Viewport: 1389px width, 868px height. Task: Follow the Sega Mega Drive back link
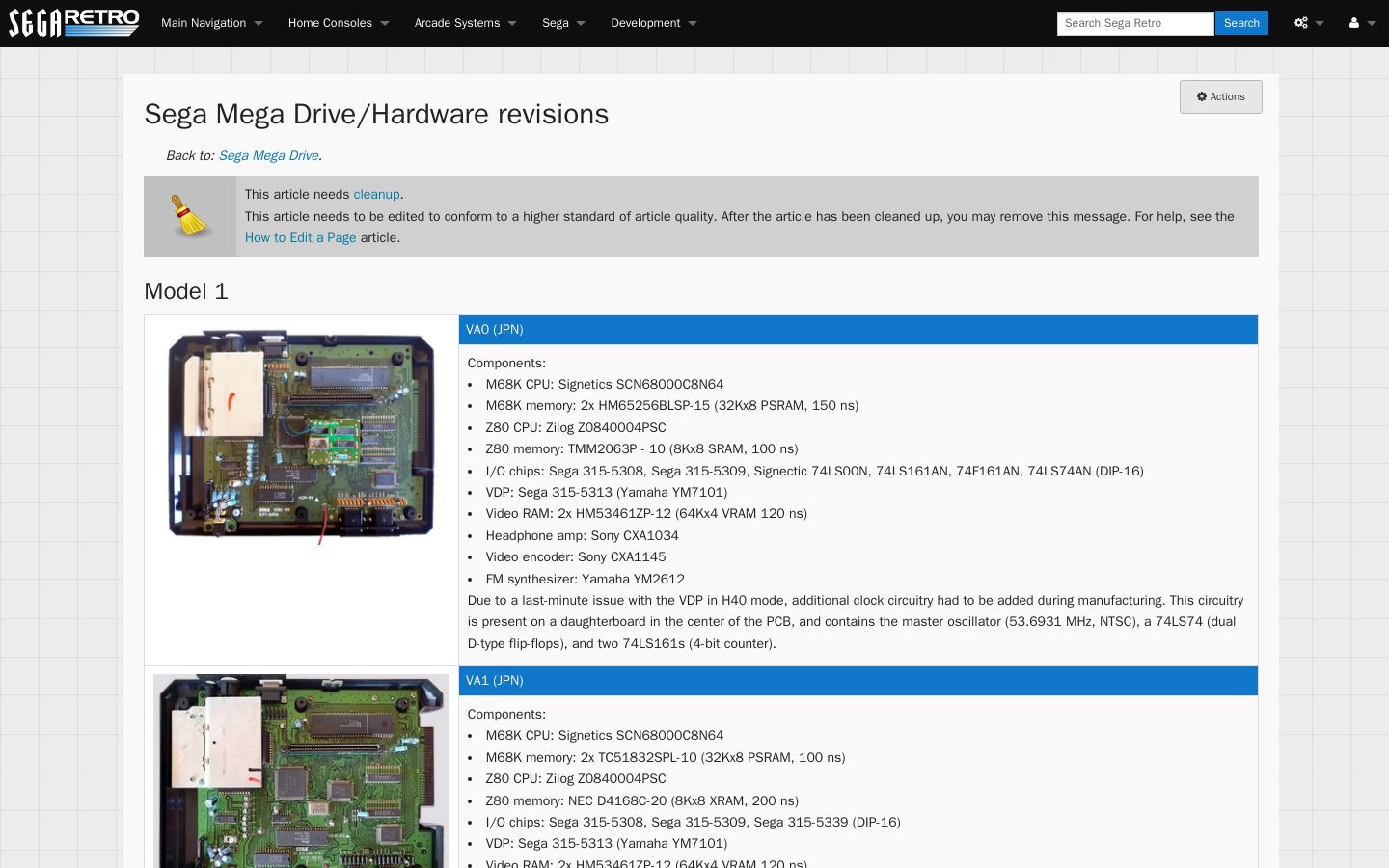pyautogui.click(x=268, y=155)
